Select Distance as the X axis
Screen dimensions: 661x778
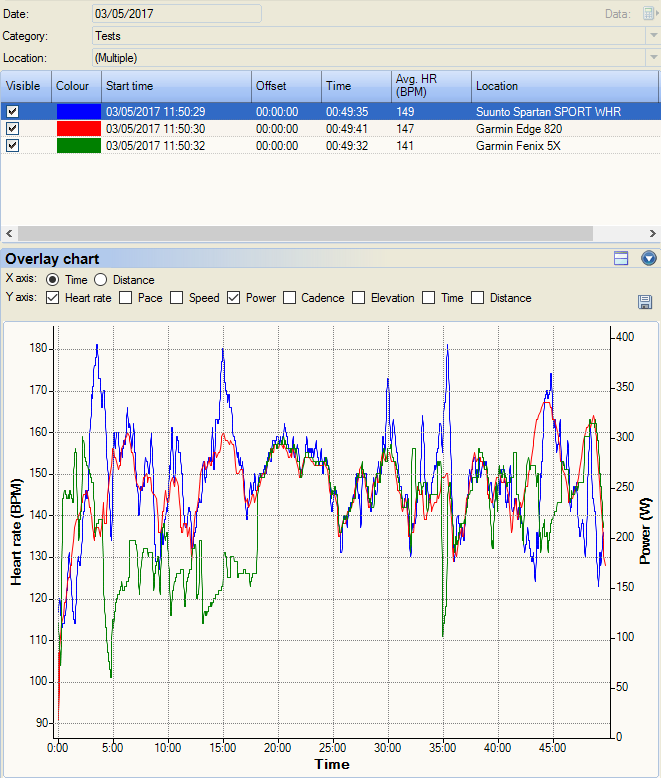tap(101, 280)
